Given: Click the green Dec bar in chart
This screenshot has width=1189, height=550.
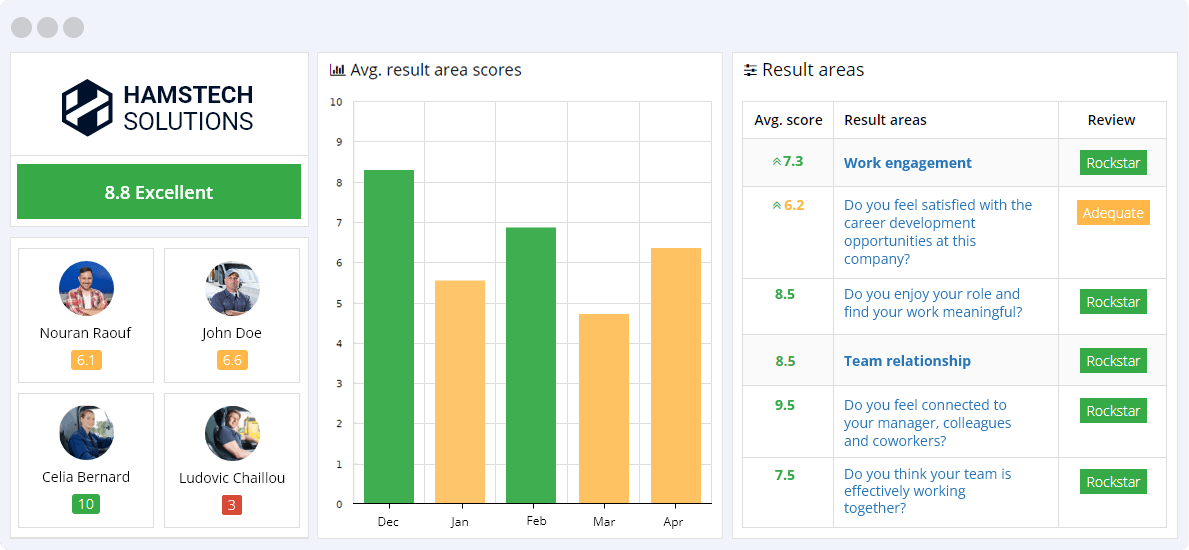Looking at the screenshot, I should tap(389, 337).
